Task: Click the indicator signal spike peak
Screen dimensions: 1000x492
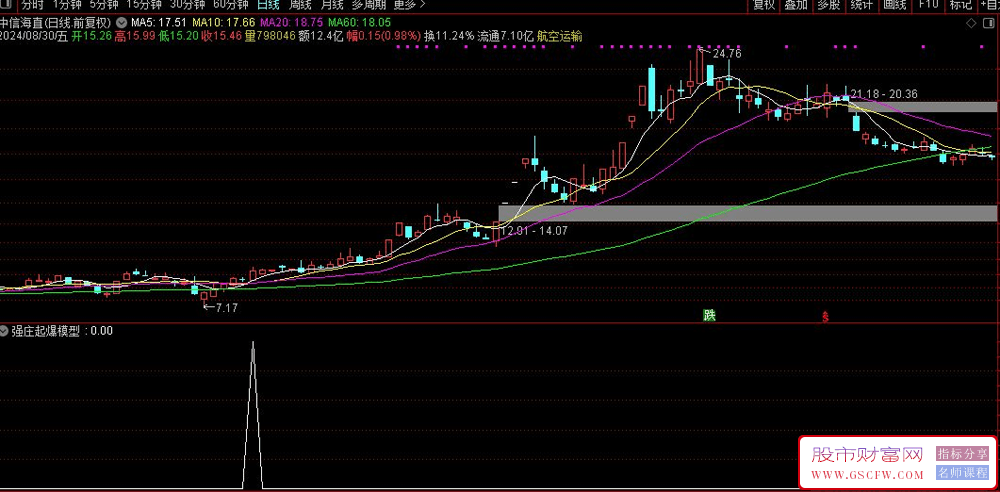Action: (253, 343)
